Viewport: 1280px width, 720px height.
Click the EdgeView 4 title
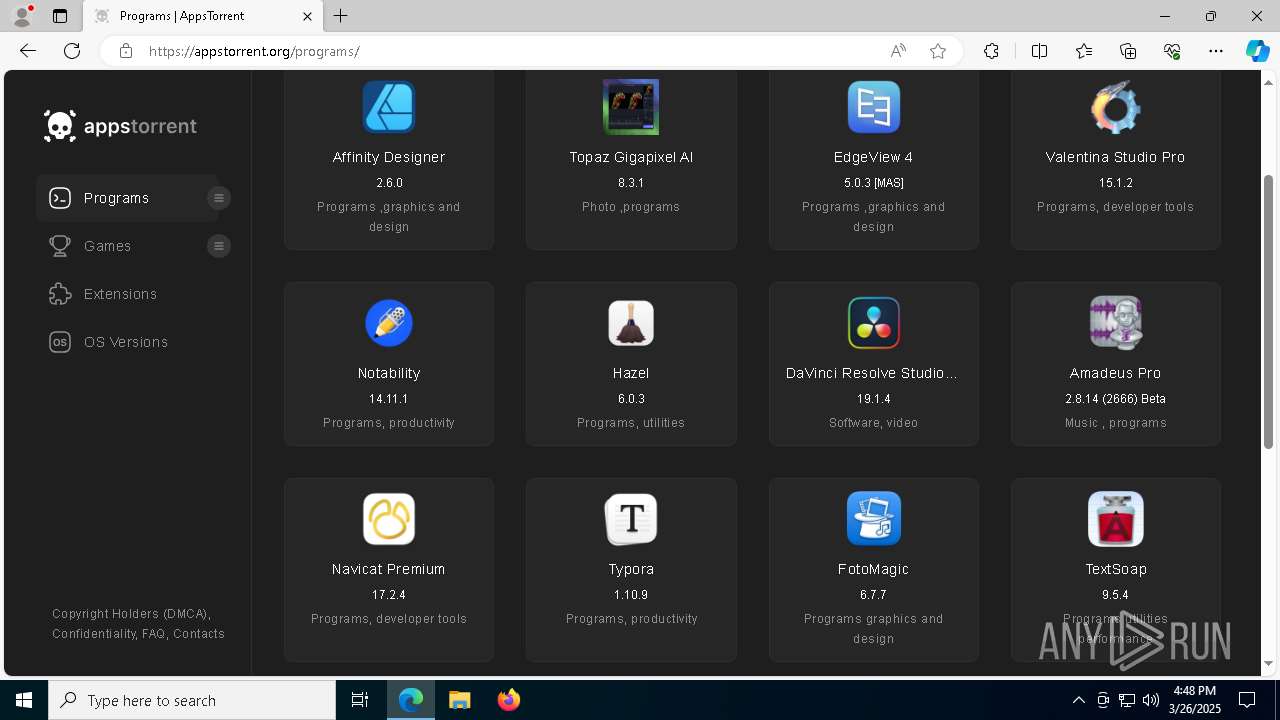873,157
